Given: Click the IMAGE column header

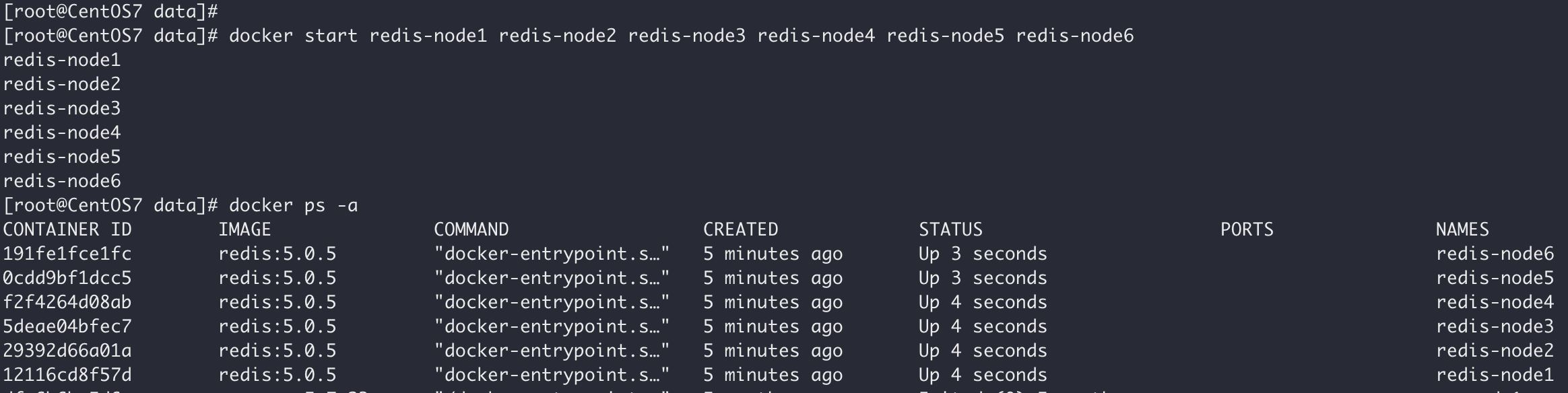Looking at the screenshot, I should point(244,229).
